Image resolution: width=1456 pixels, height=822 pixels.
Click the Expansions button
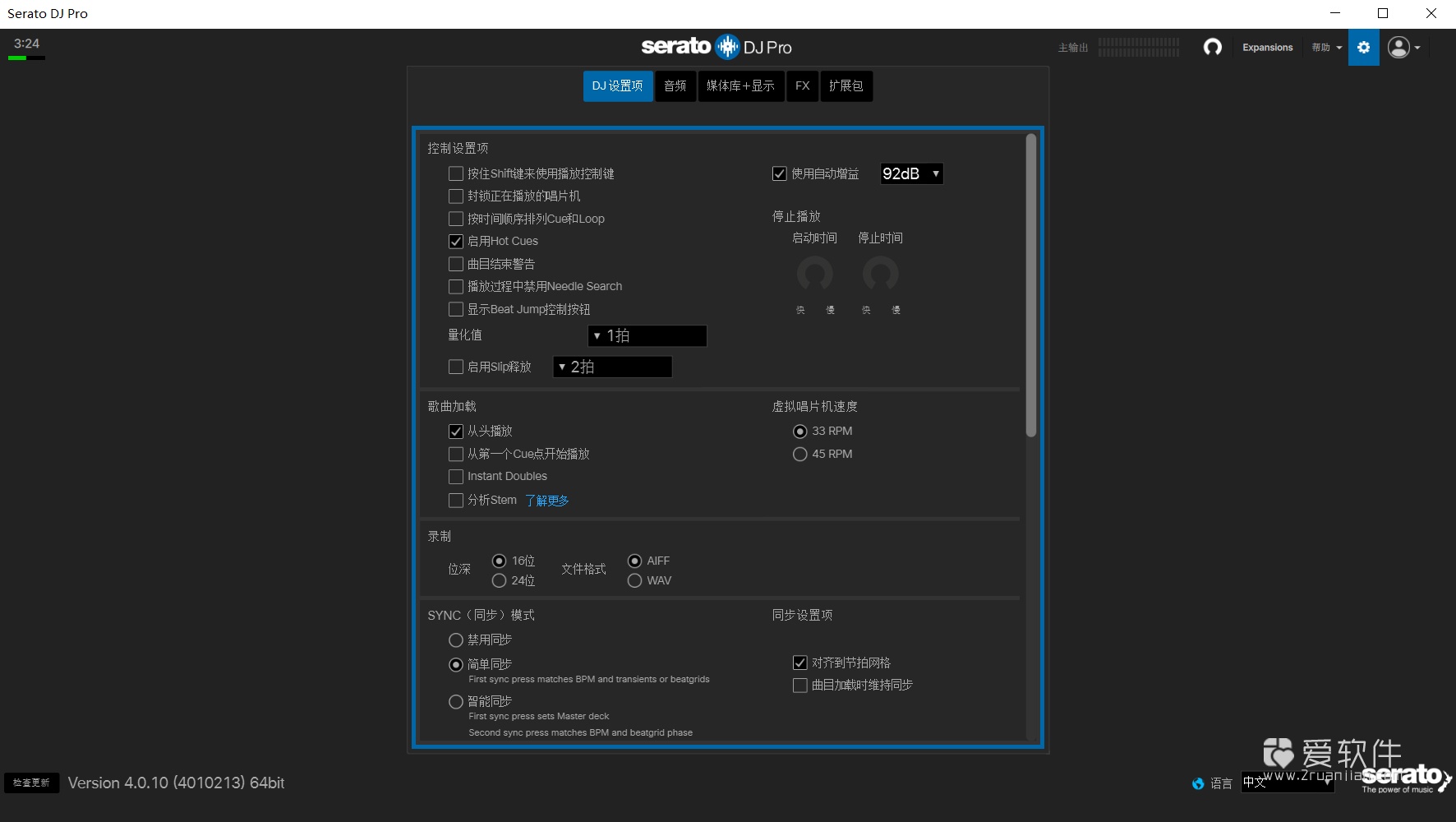pyautogui.click(x=1267, y=48)
